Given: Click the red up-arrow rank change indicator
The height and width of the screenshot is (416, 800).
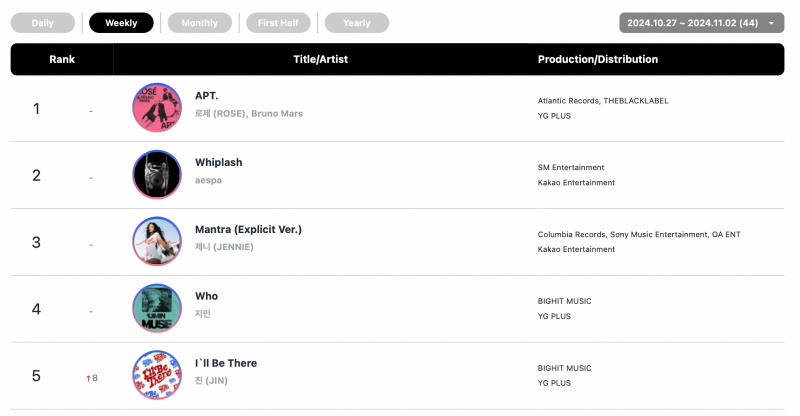Looking at the screenshot, I should pos(92,378).
